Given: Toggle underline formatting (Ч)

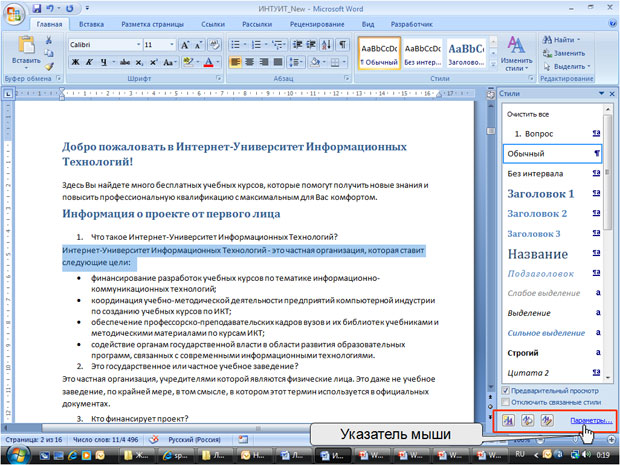Looking at the screenshot, I should click(x=104, y=62).
